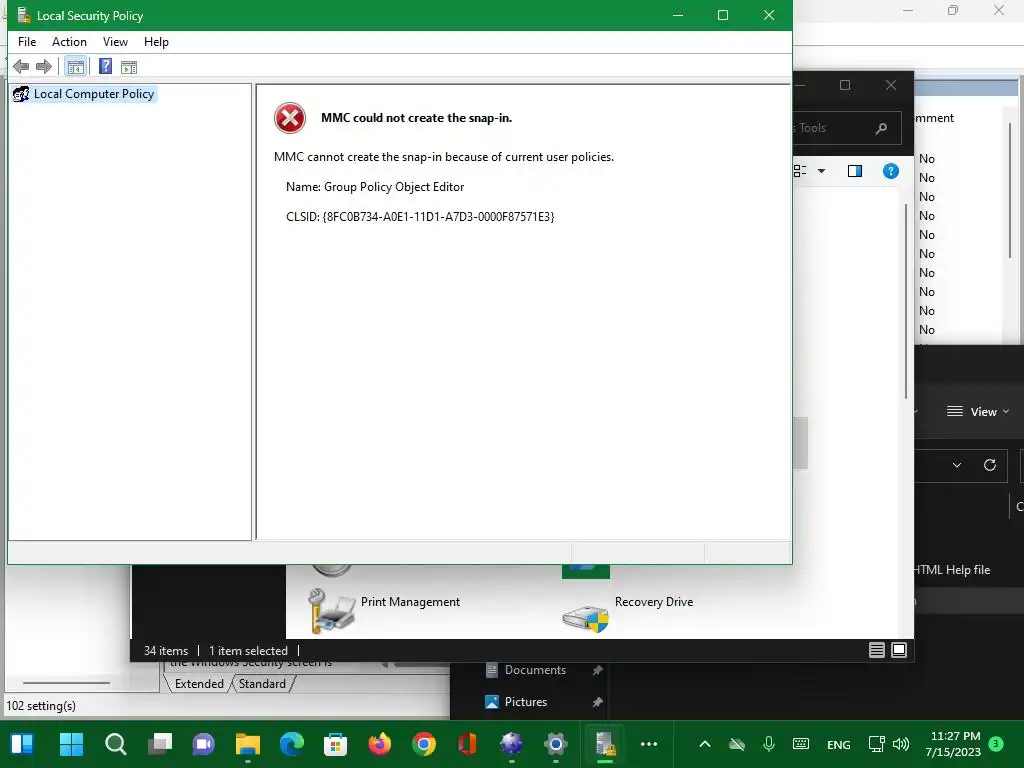Open the Windows Start button
The height and width of the screenshot is (768, 1024).
pyautogui.click(x=71, y=744)
